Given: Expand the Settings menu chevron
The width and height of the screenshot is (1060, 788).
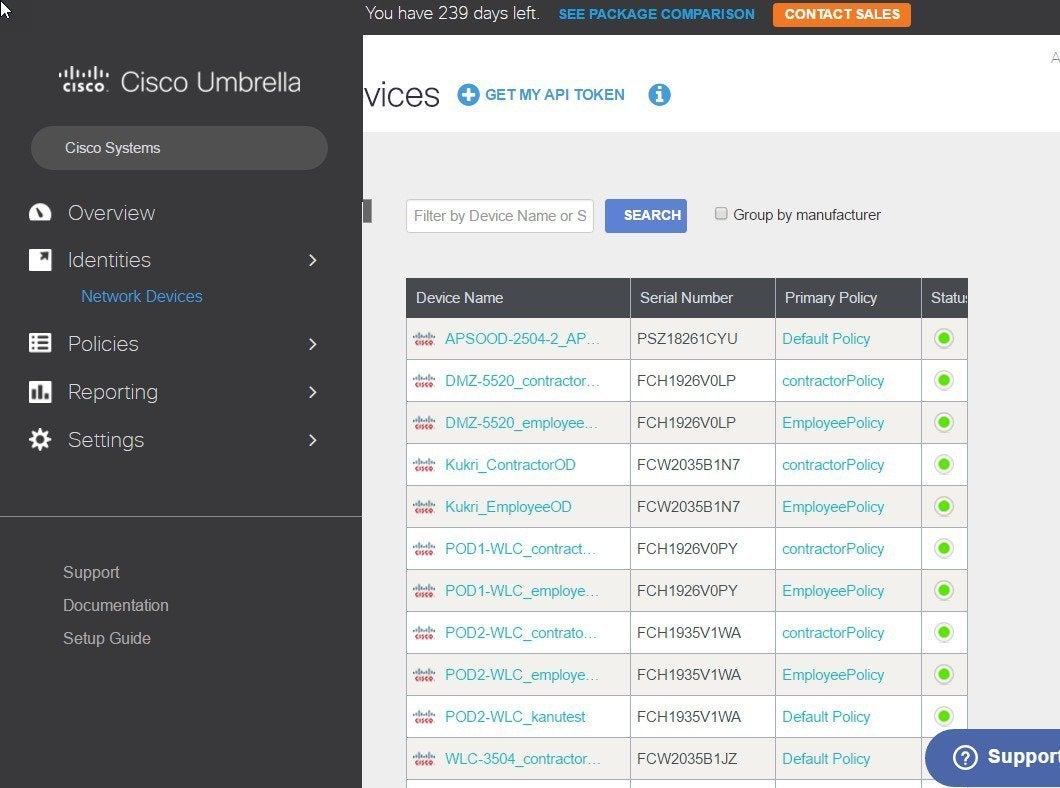Looking at the screenshot, I should (x=312, y=440).
